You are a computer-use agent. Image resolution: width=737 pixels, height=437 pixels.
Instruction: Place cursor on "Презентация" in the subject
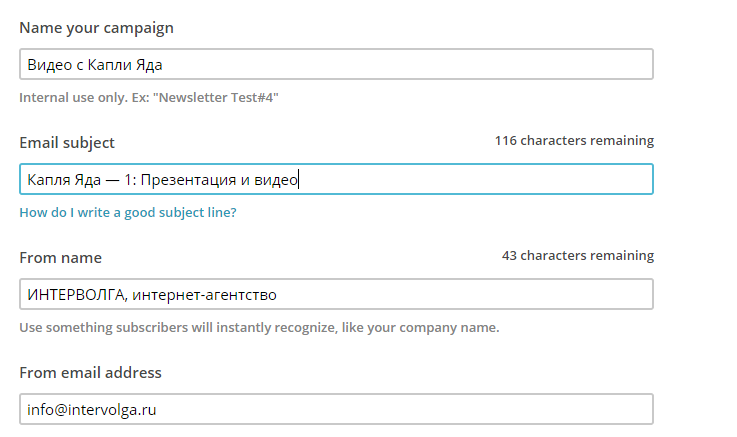188,180
